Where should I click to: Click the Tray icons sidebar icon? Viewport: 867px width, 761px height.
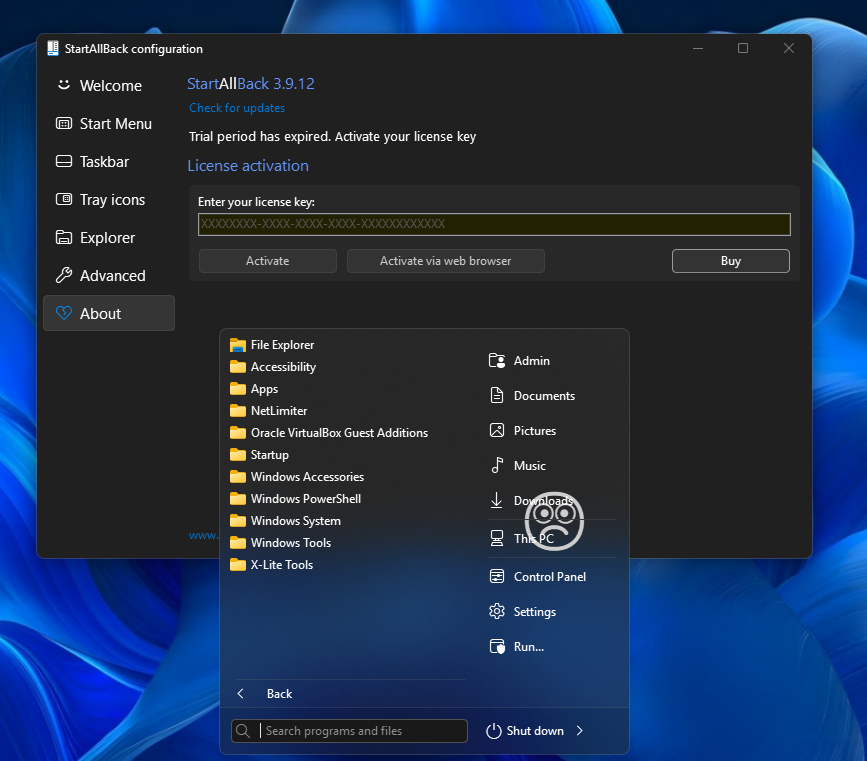point(64,199)
